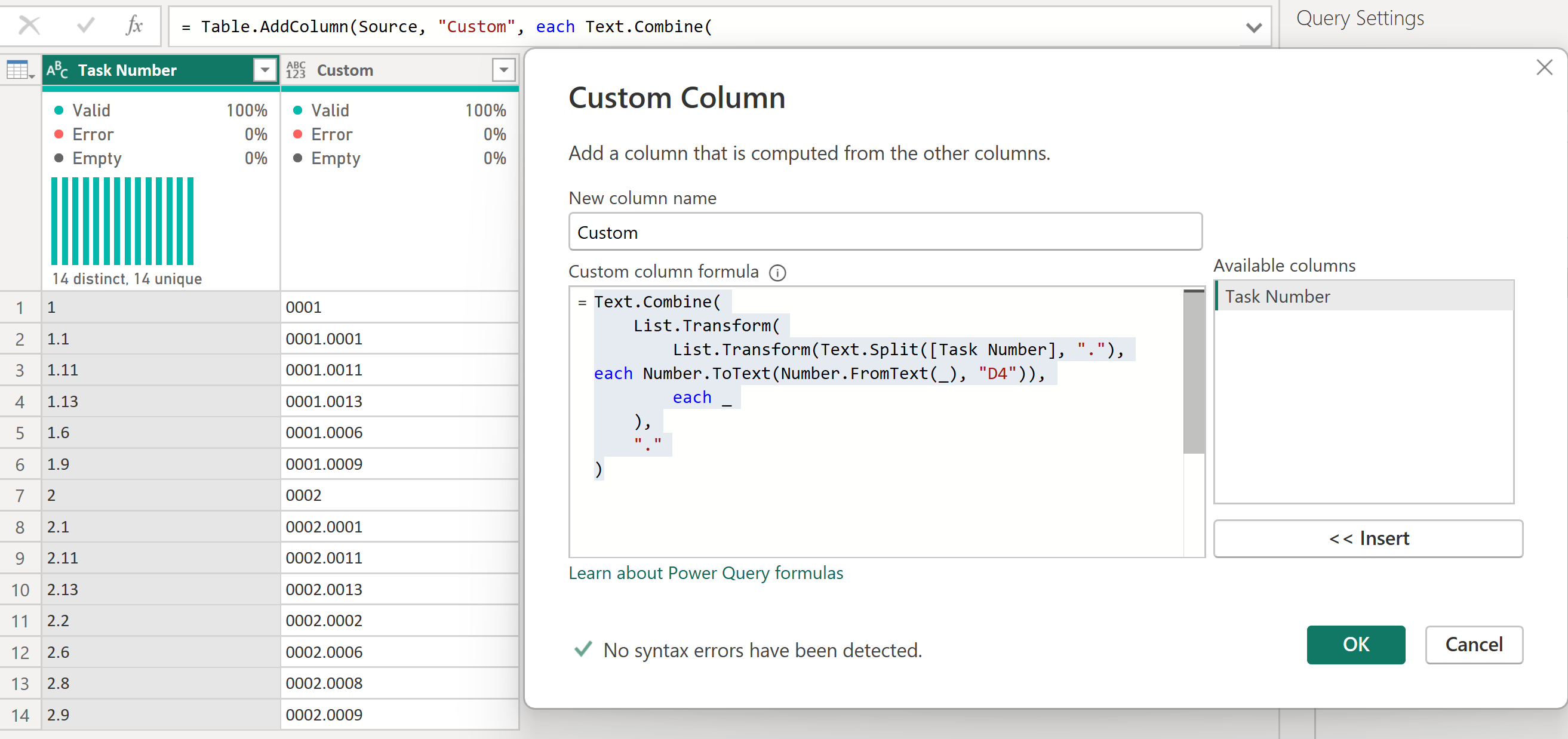This screenshot has height=739, width=1568.
Task: Select cell 0002.0006
Action: 399,652
